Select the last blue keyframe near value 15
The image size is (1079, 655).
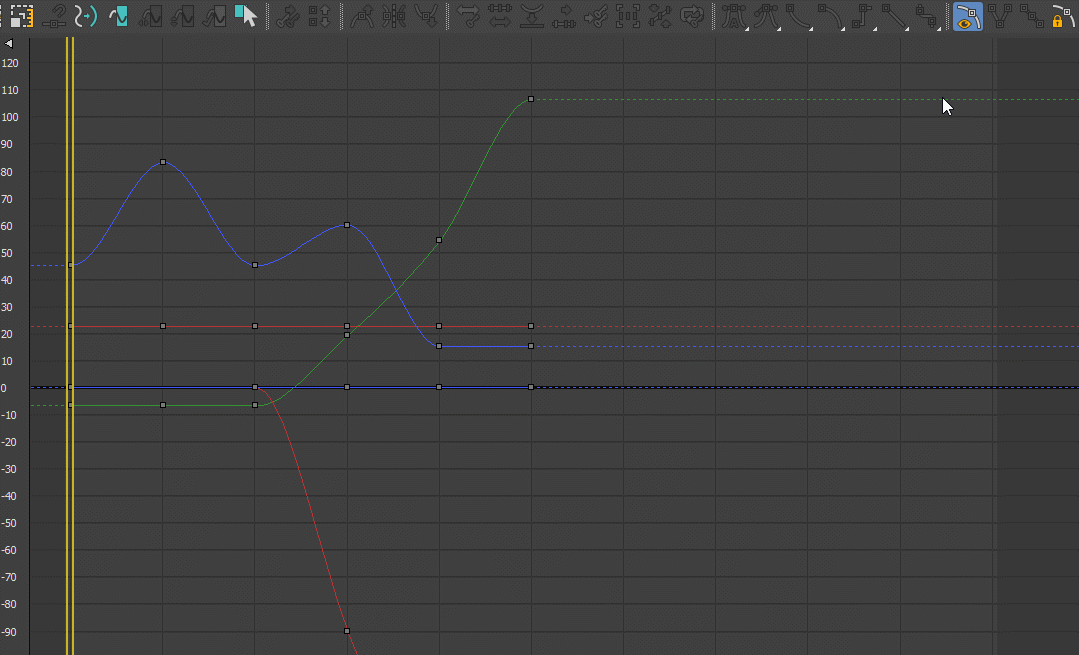click(x=531, y=346)
